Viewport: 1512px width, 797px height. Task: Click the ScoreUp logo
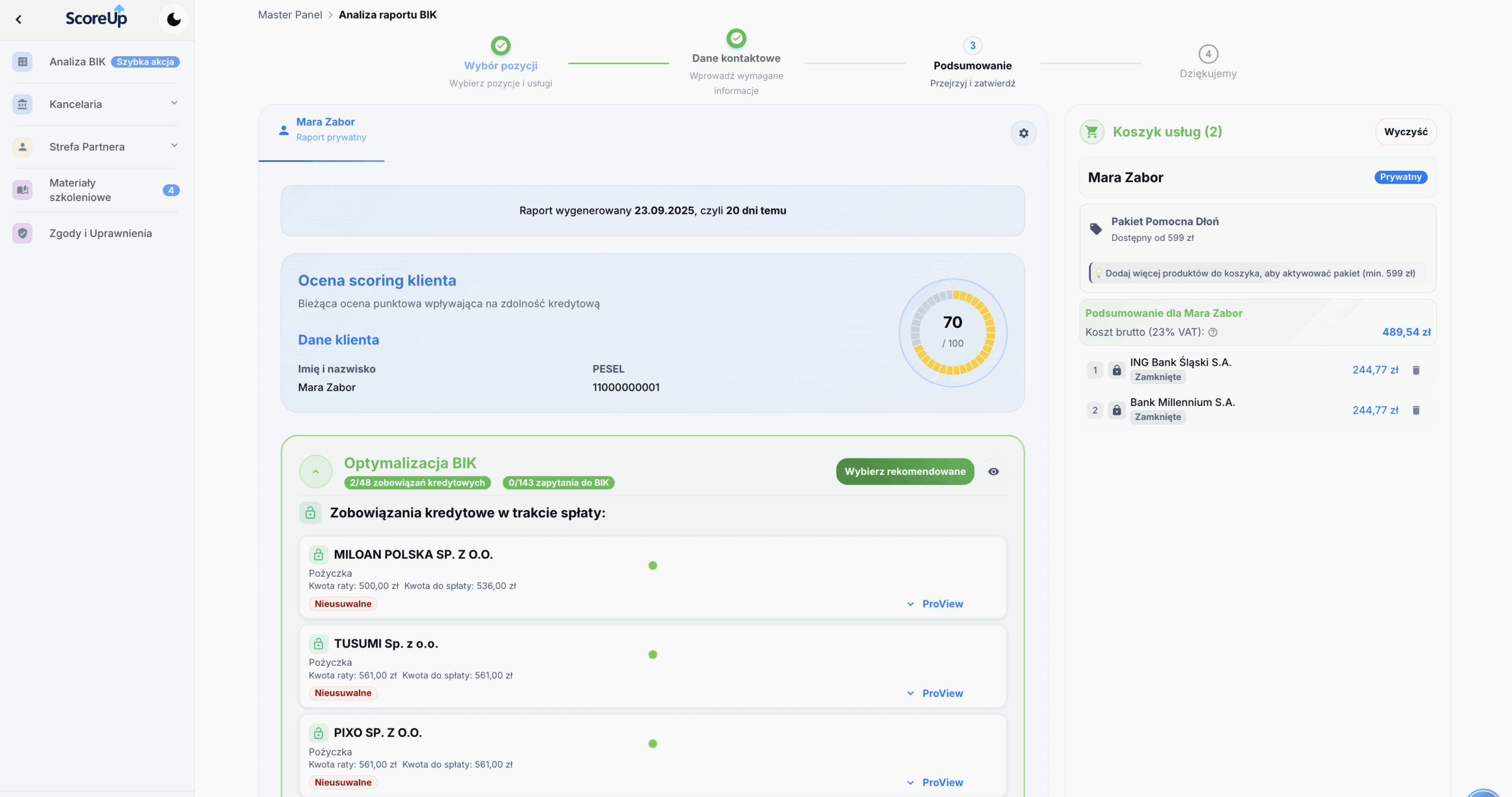[x=96, y=17]
